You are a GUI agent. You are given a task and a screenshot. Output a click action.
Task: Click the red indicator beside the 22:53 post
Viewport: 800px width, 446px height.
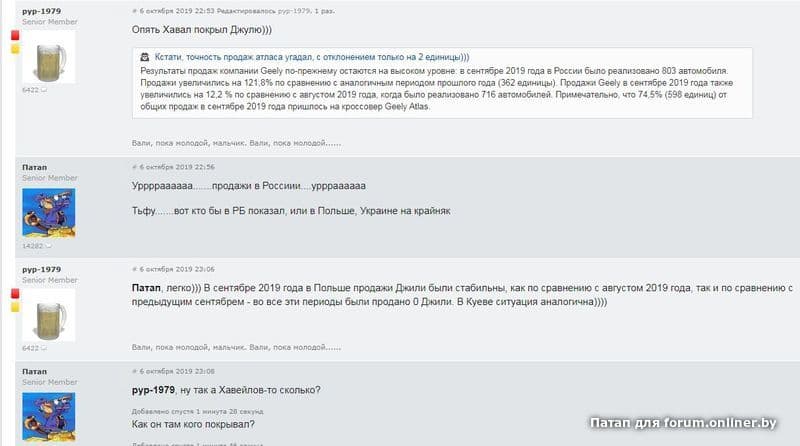[15, 35]
